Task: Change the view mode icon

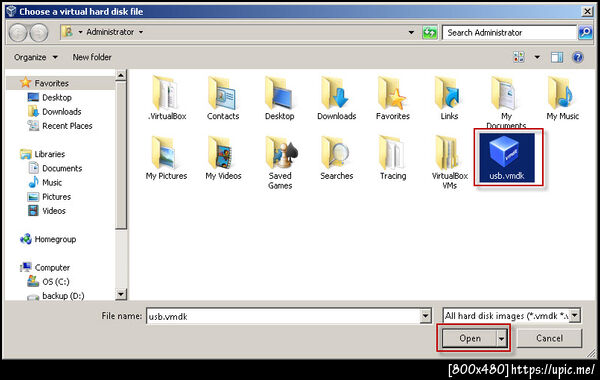Action: pos(519,57)
